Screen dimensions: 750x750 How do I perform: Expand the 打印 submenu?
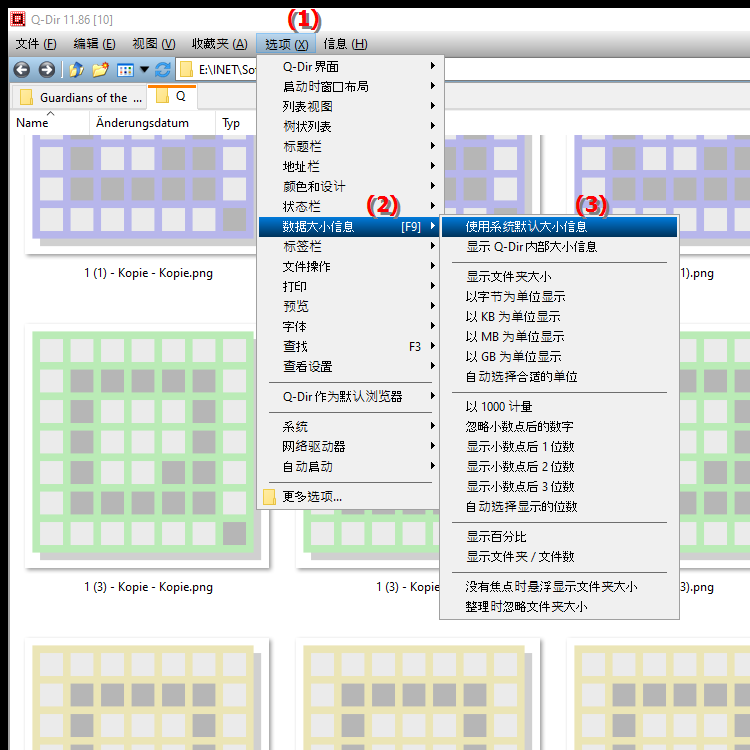click(349, 287)
